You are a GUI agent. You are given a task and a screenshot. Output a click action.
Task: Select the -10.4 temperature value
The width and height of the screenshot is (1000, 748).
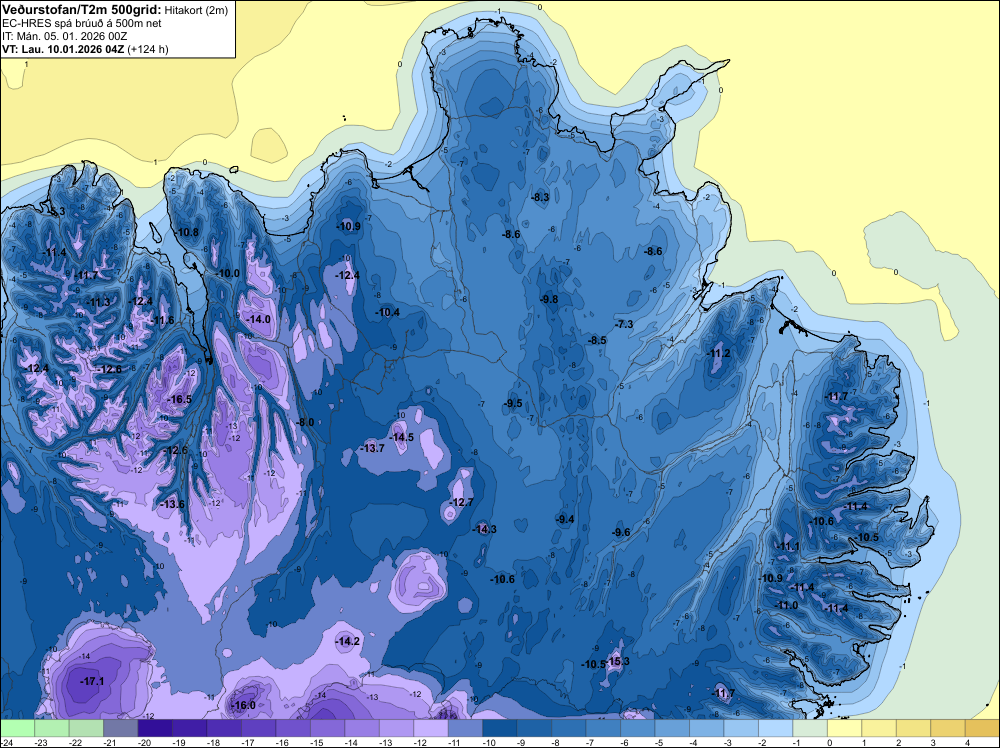[x=387, y=312]
